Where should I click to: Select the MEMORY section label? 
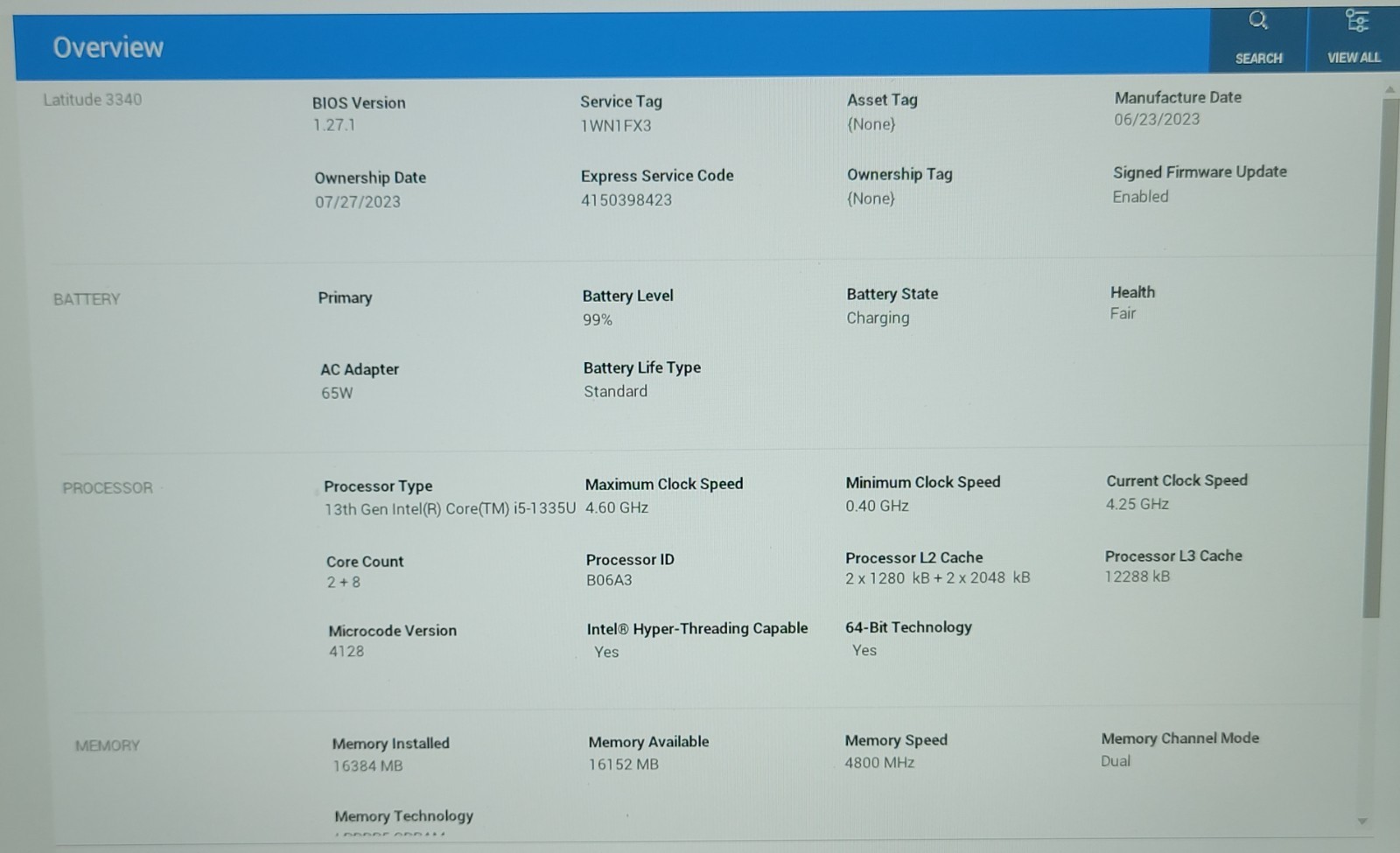click(108, 746)
